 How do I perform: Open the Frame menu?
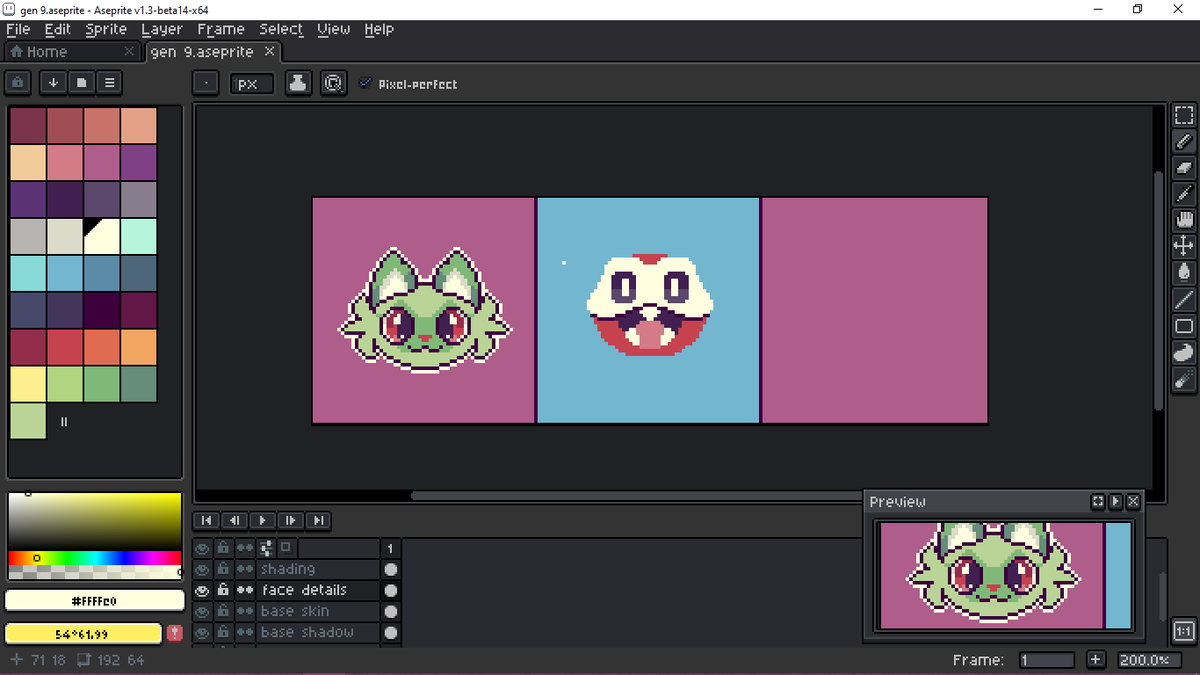[221, 29]
